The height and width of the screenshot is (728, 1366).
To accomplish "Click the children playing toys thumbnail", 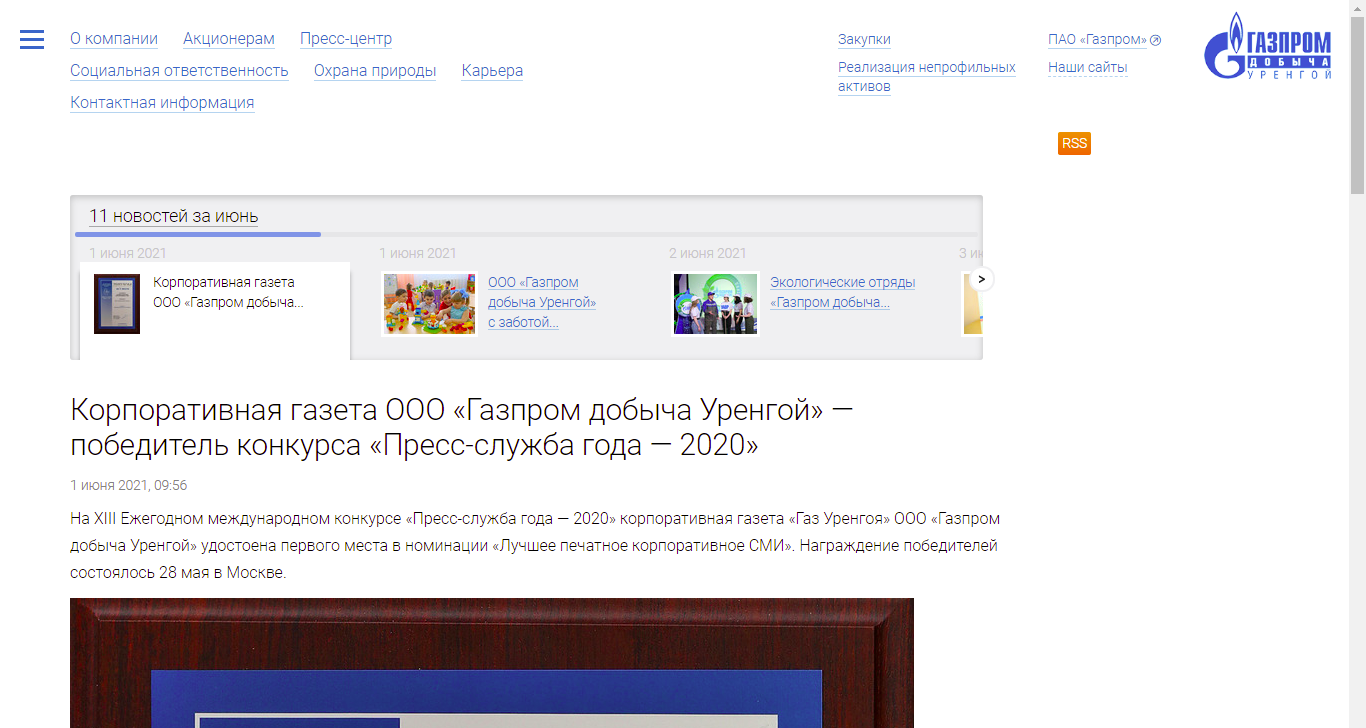I will [430, 304].
